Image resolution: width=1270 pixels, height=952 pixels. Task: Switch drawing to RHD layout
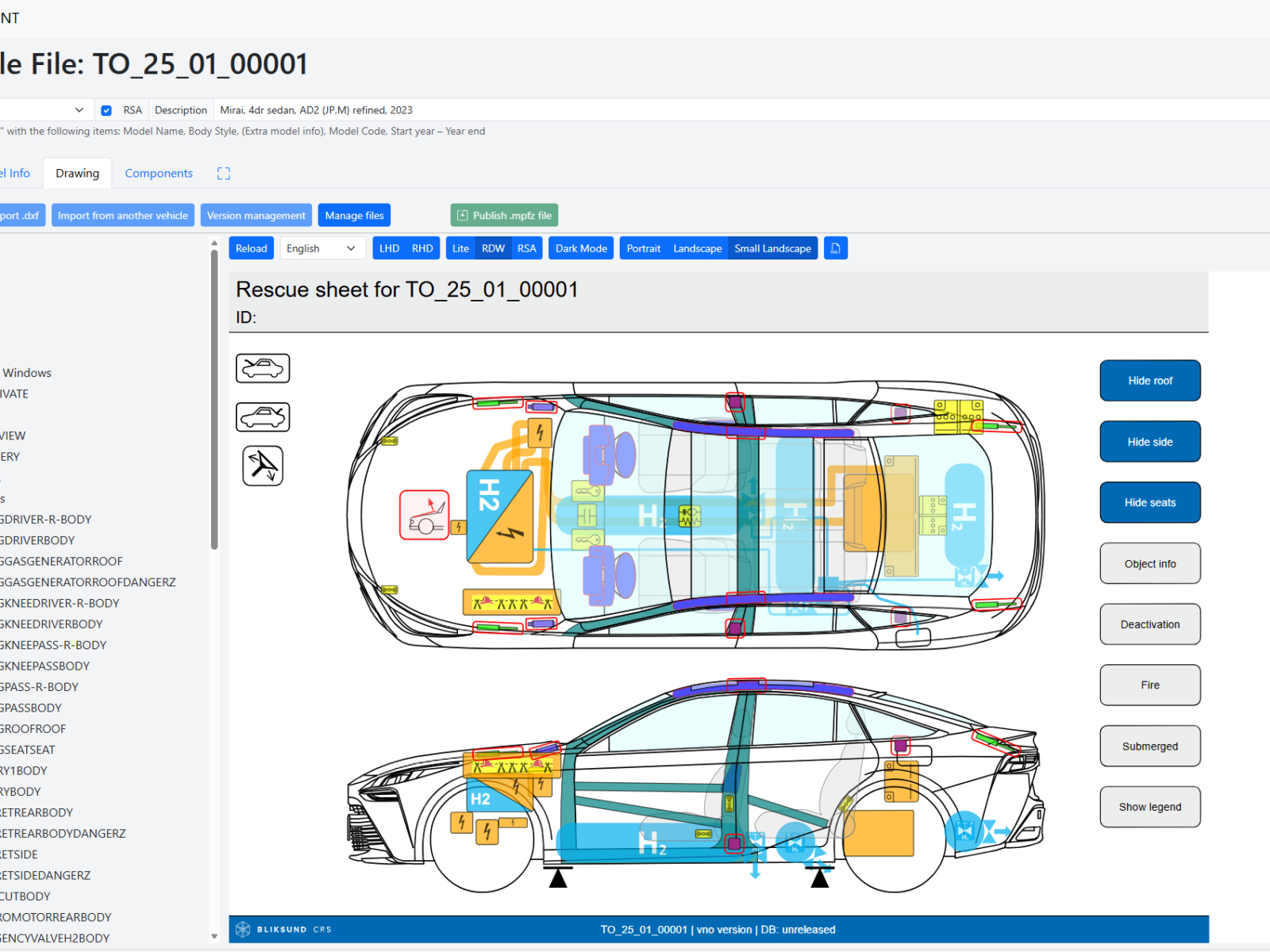[422, 248]
